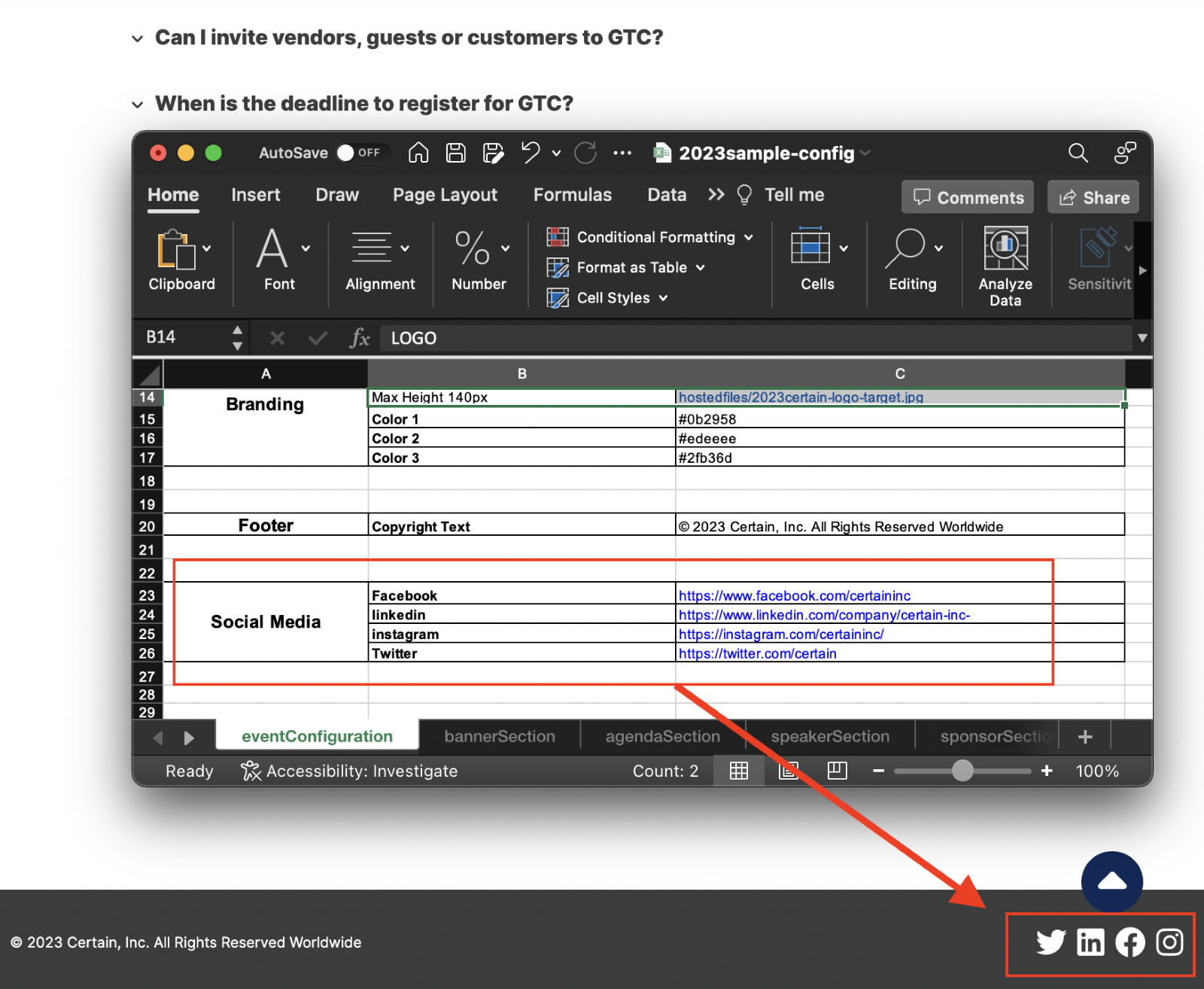Expand the formula bar arrow
The image size is (1204, 989).
click(x=1142, y=338)
